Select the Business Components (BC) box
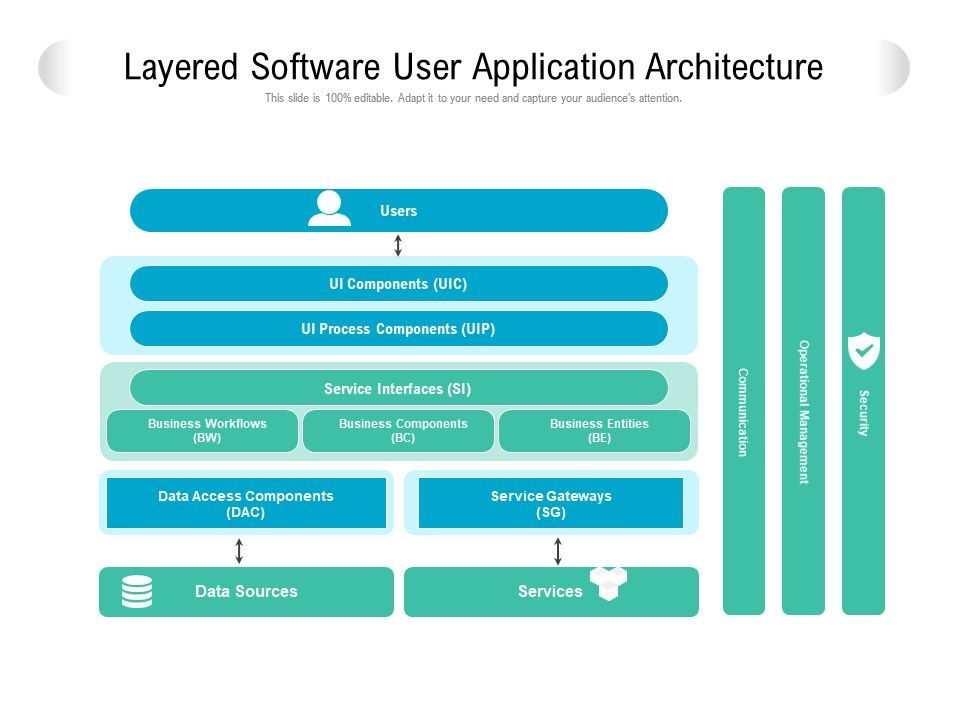 coord(399,431)
